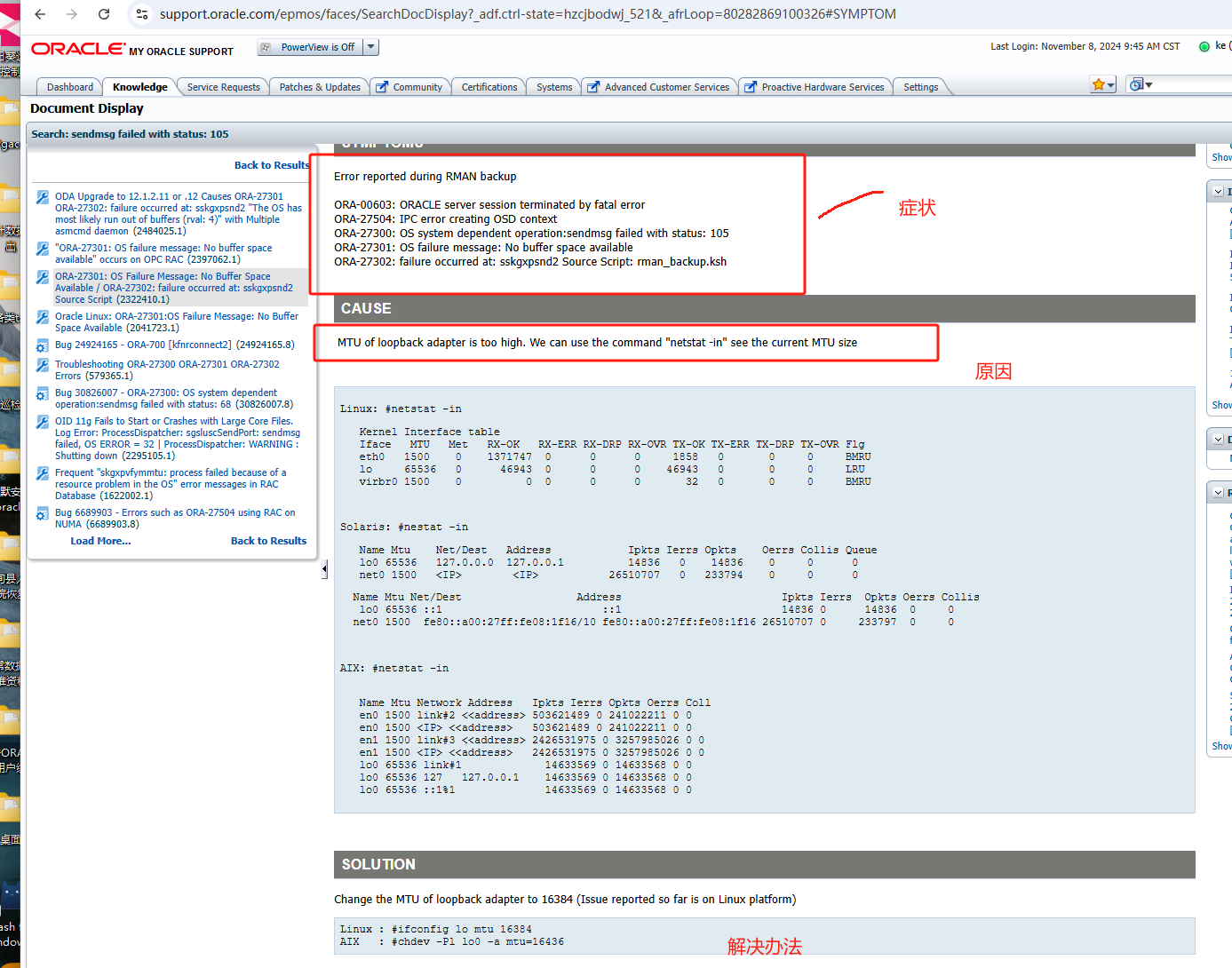Click the external-link icon on the Community tab
Screen dimensions: 1232x968
coord(382,87)
